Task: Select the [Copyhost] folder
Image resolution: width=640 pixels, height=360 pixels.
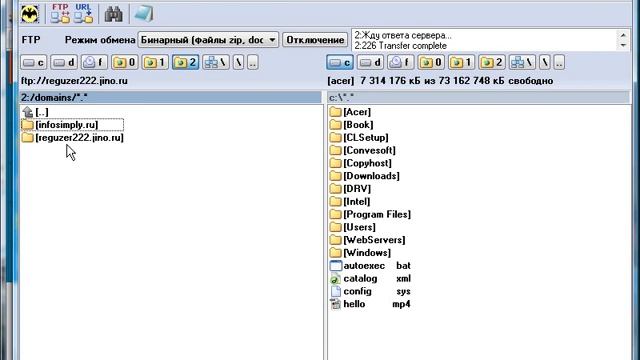Action: coord(361,163)
